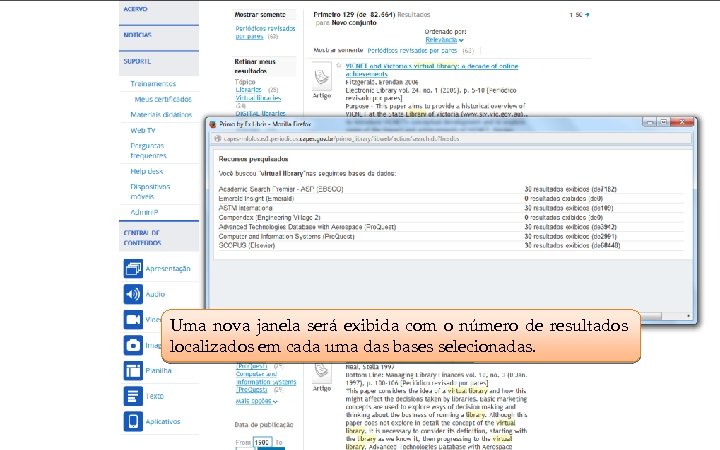Viewport: 720px width, 450px height.
Task: Refine by the DIGITAL libraries topic
Action: (x=260, y=113)
